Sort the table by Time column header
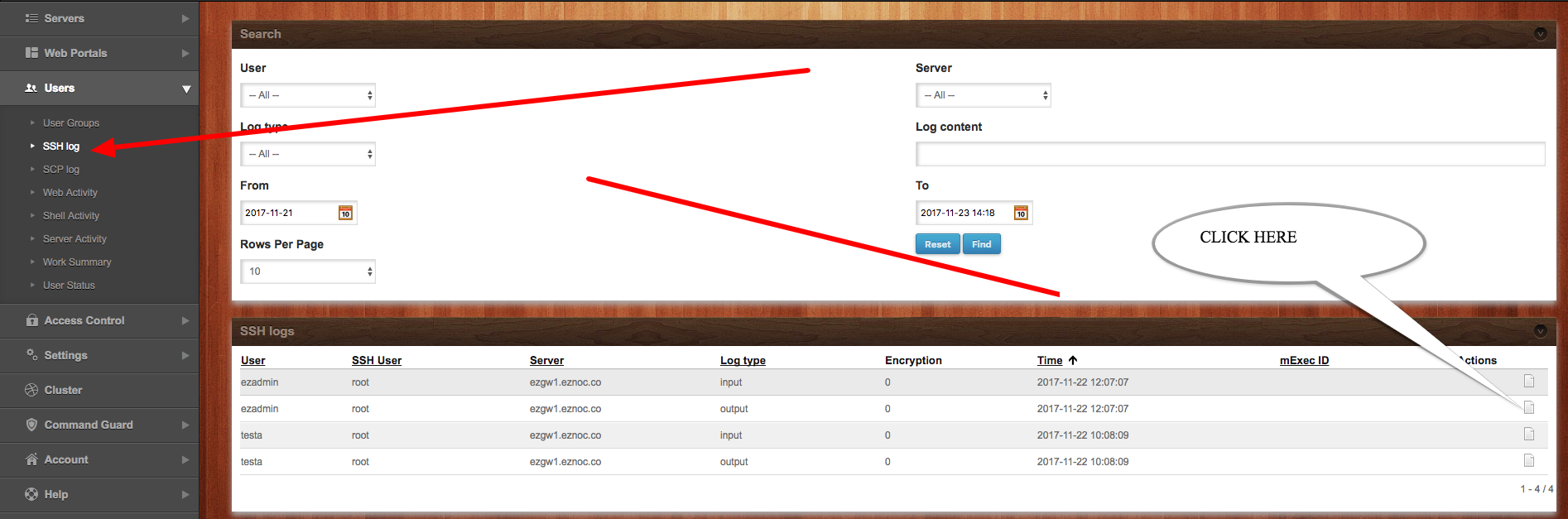This screenshot has width=1568, height=519. [x=1049, y=361]
